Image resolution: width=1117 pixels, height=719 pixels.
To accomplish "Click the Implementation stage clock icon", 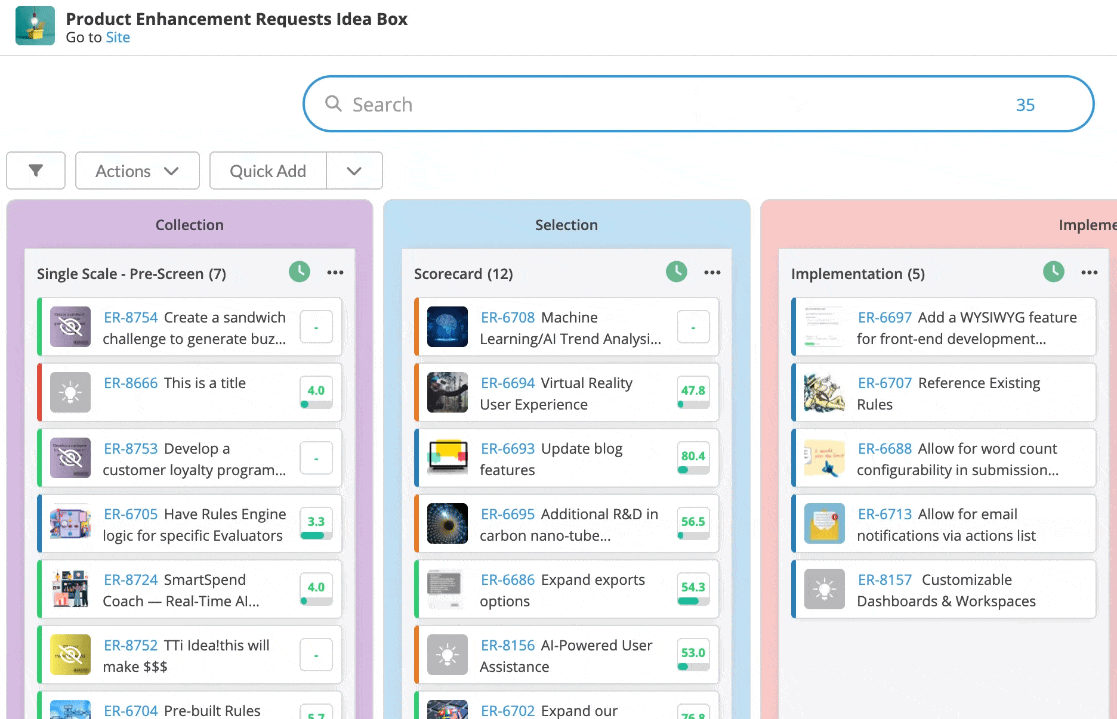I will click(x=1054, y=271).
